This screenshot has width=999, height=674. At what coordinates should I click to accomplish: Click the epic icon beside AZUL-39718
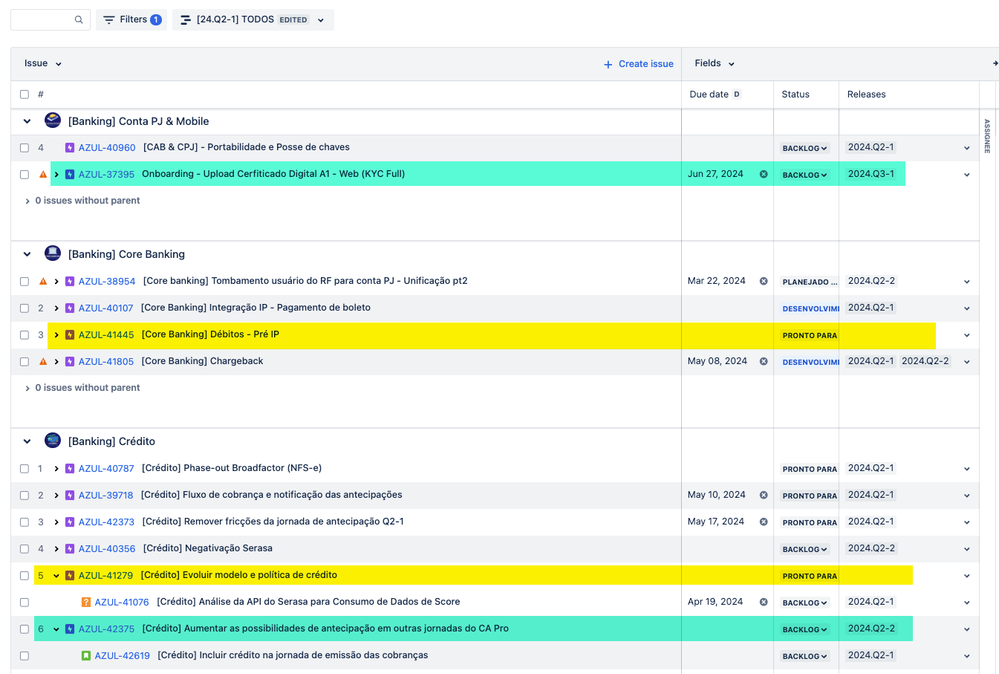pos(70,496)
